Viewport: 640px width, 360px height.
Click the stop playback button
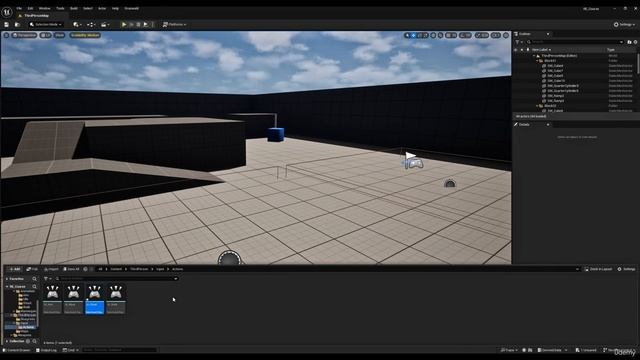[x=138, y=24]
